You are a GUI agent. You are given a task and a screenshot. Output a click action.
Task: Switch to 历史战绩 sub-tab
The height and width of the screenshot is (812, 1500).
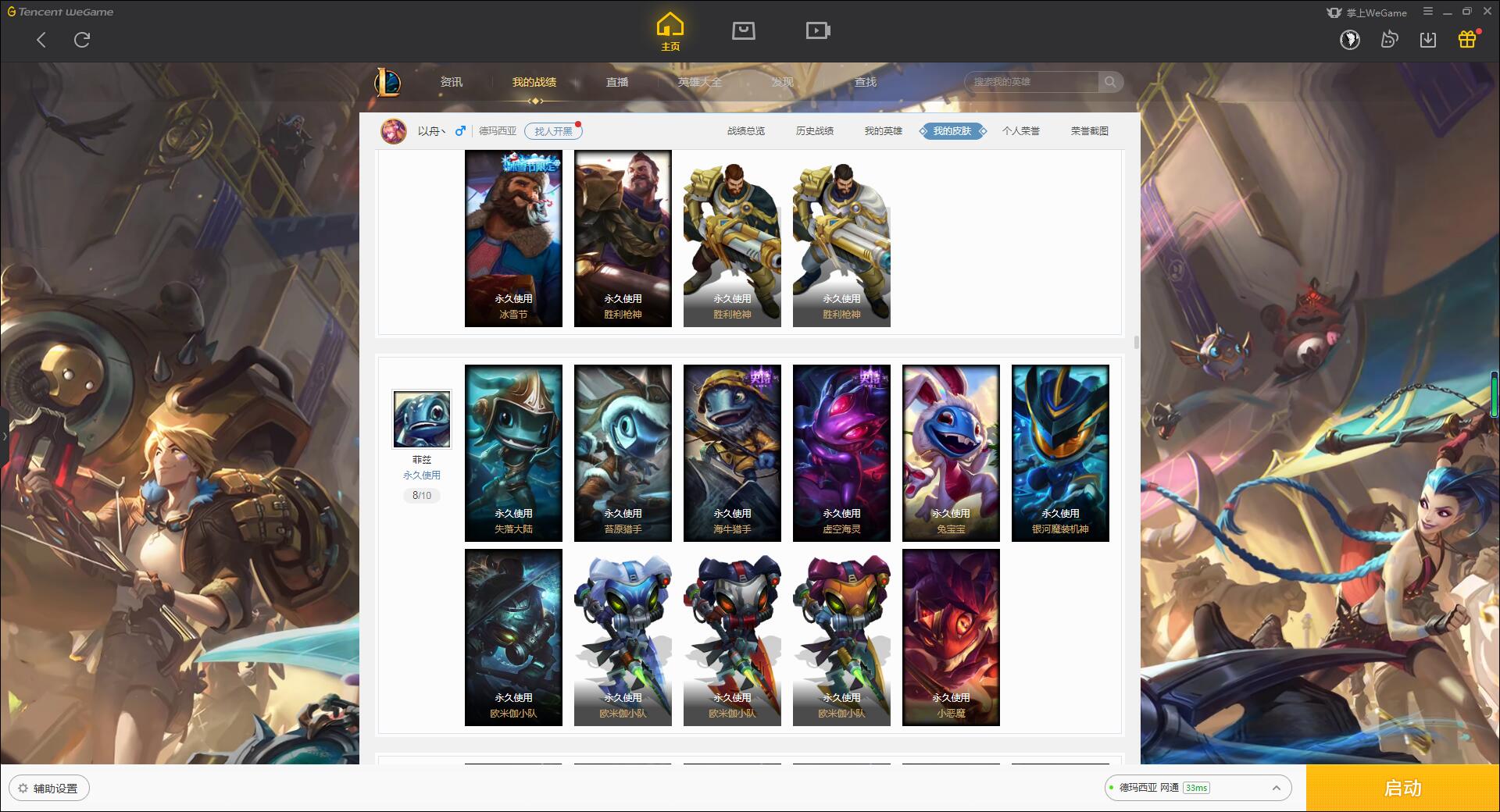pyautogui.click(x=815, y=131)
